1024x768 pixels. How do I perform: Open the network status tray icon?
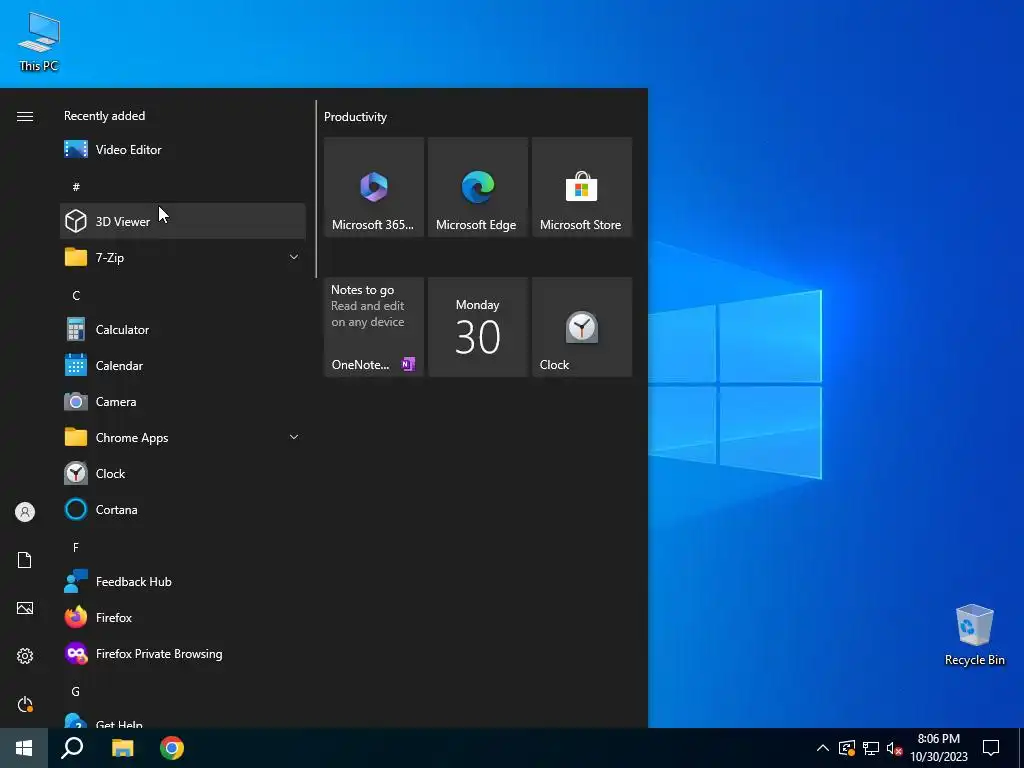tap(871, 748)
